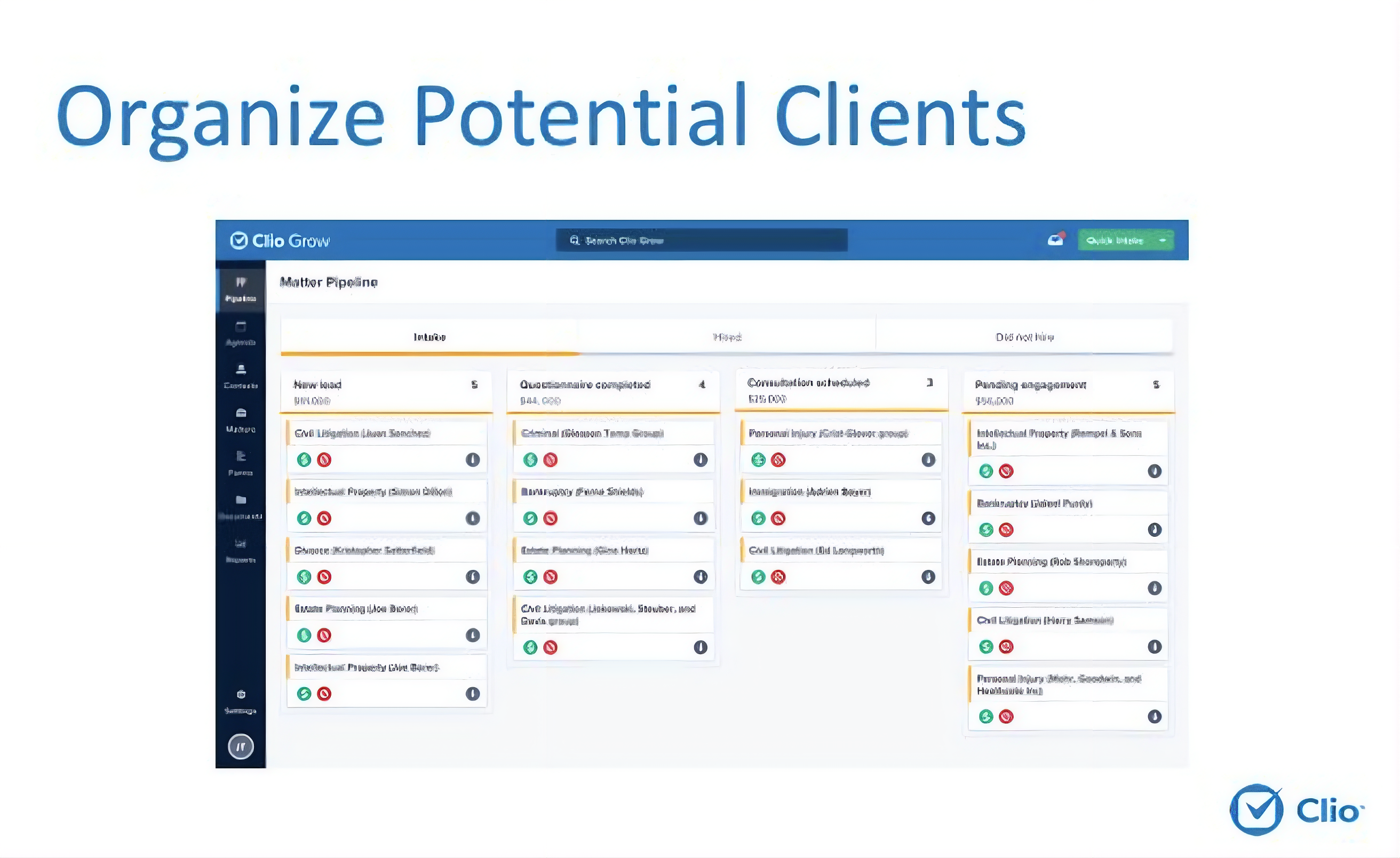Open the notifications inbox icon
The height and width of the screenshot is (858, 1400).
click(x=1056, y=239)
